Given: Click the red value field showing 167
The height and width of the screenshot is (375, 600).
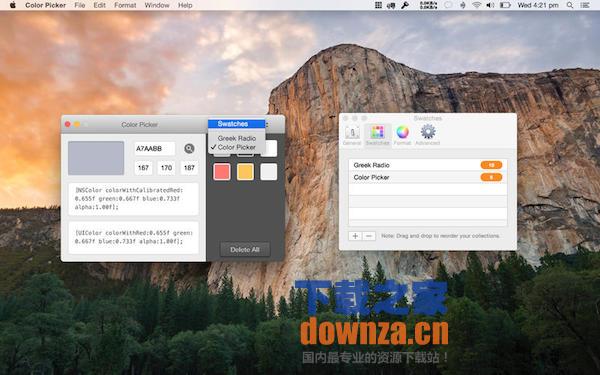Looking at the screenshot, I should point(143,168).
